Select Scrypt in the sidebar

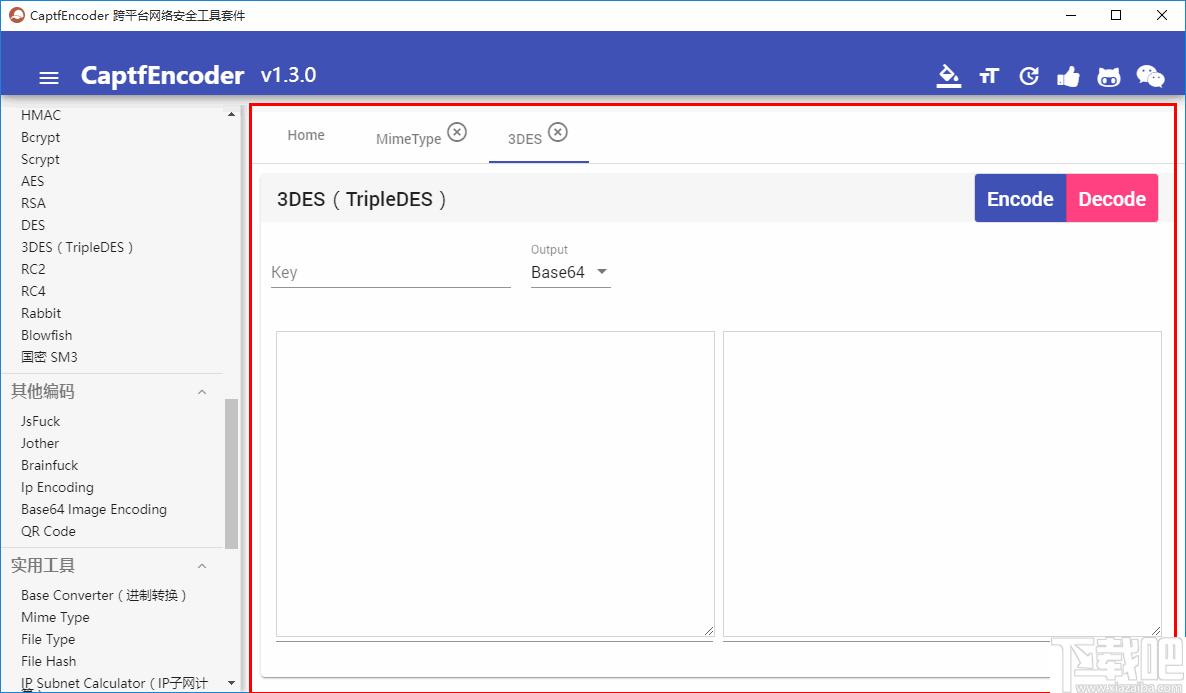pyautogui.click(x=40, y=159)
